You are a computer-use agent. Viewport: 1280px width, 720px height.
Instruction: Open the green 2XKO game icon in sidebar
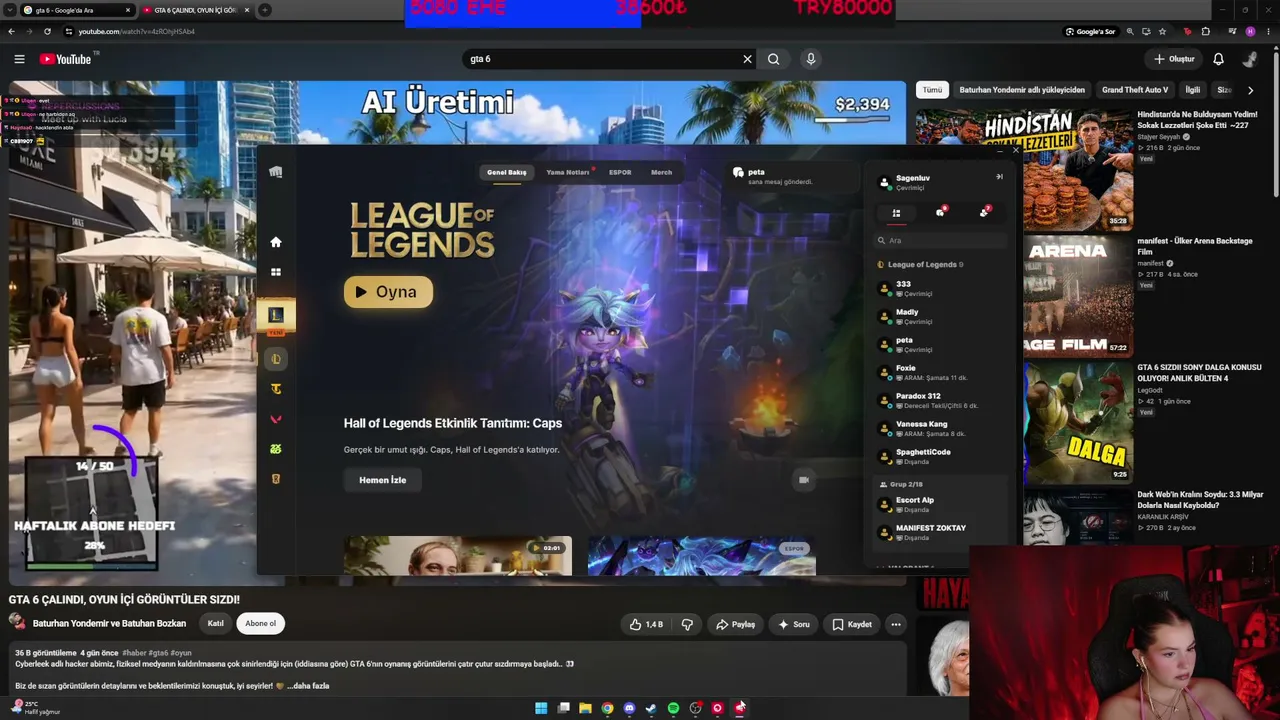tap(275, 449)
